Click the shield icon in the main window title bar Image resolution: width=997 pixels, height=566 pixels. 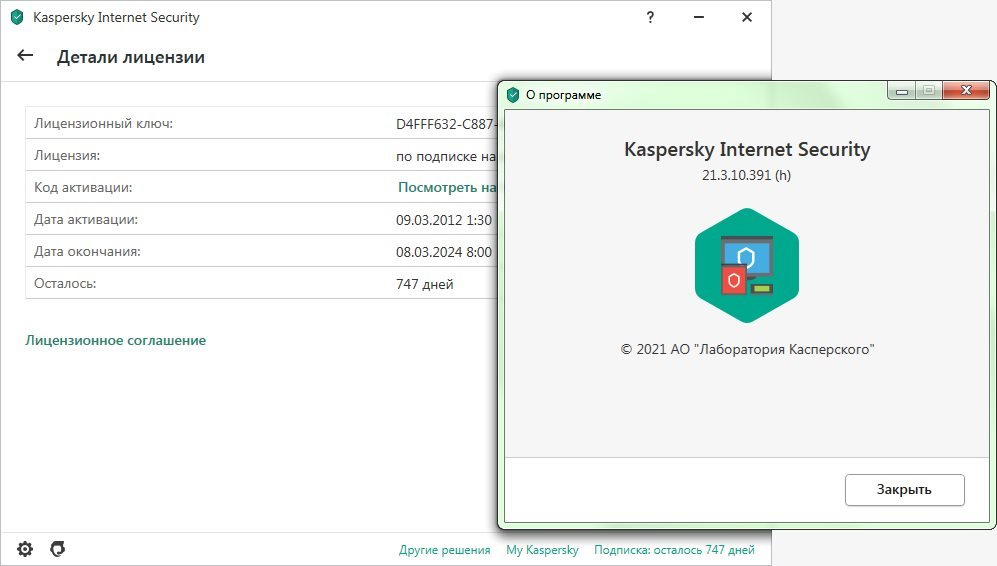[17, 17]
